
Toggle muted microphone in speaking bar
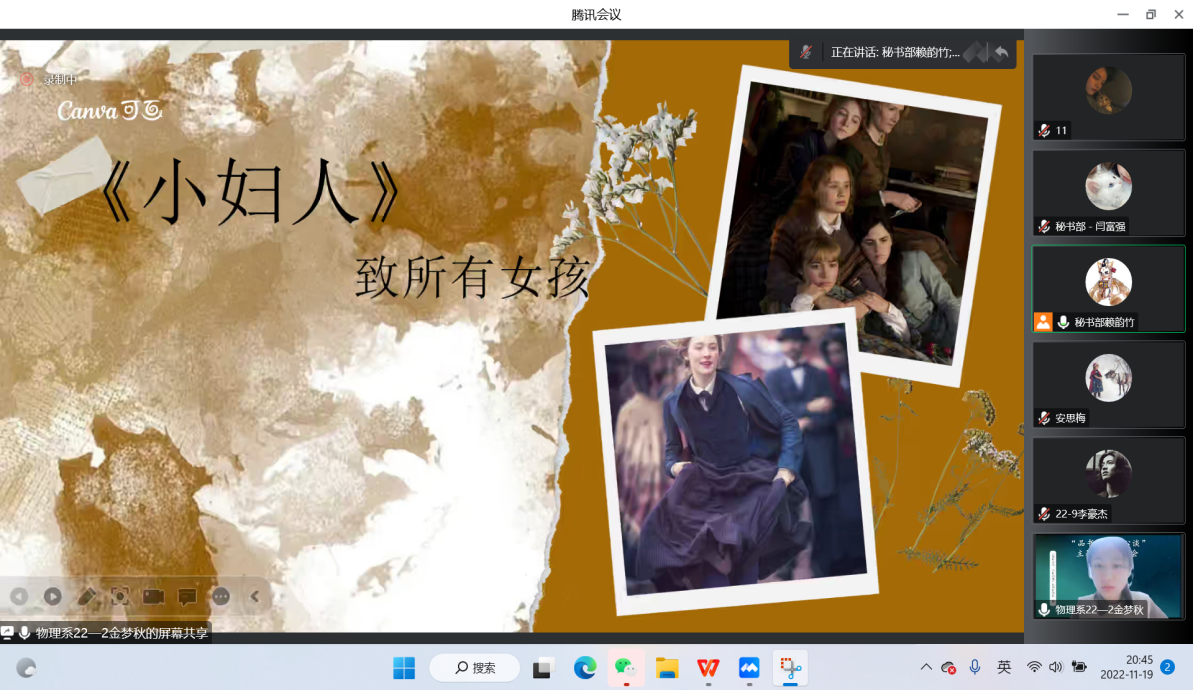(806, 53)
